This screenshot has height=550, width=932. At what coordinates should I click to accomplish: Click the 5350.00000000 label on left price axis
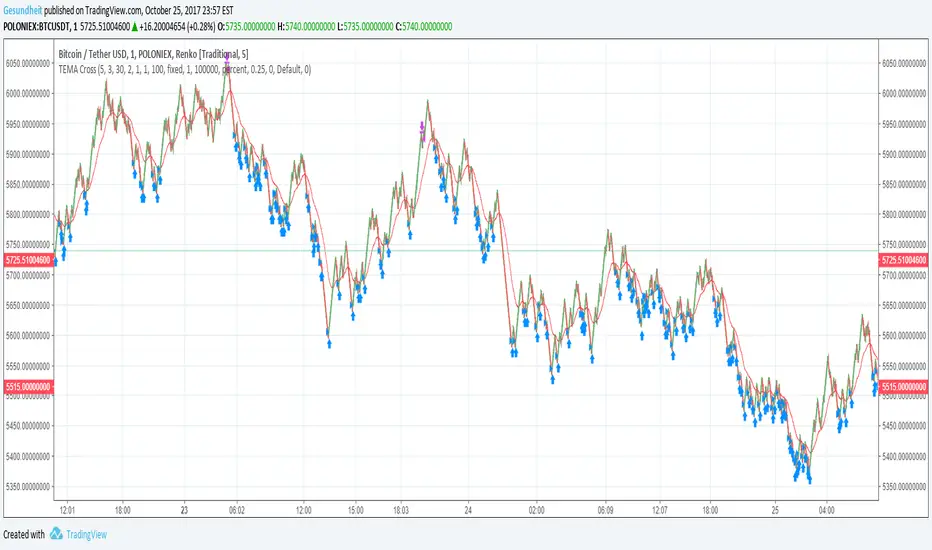(26, 486)
